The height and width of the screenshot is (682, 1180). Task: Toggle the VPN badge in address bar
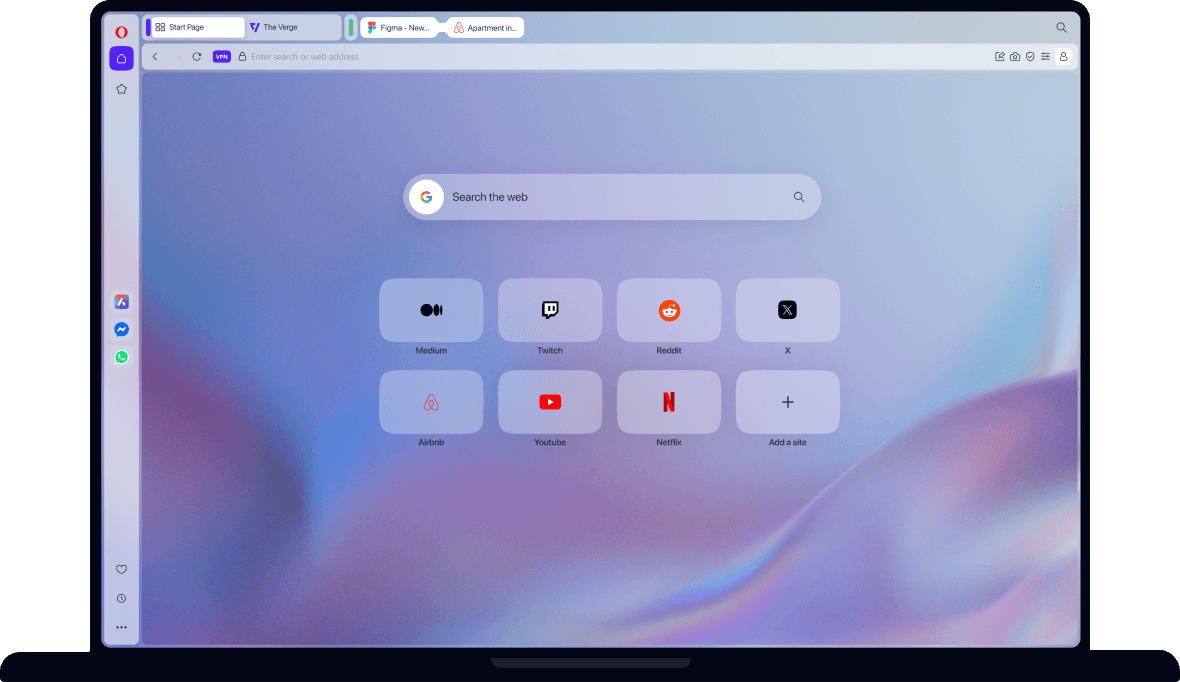[221, 57]
